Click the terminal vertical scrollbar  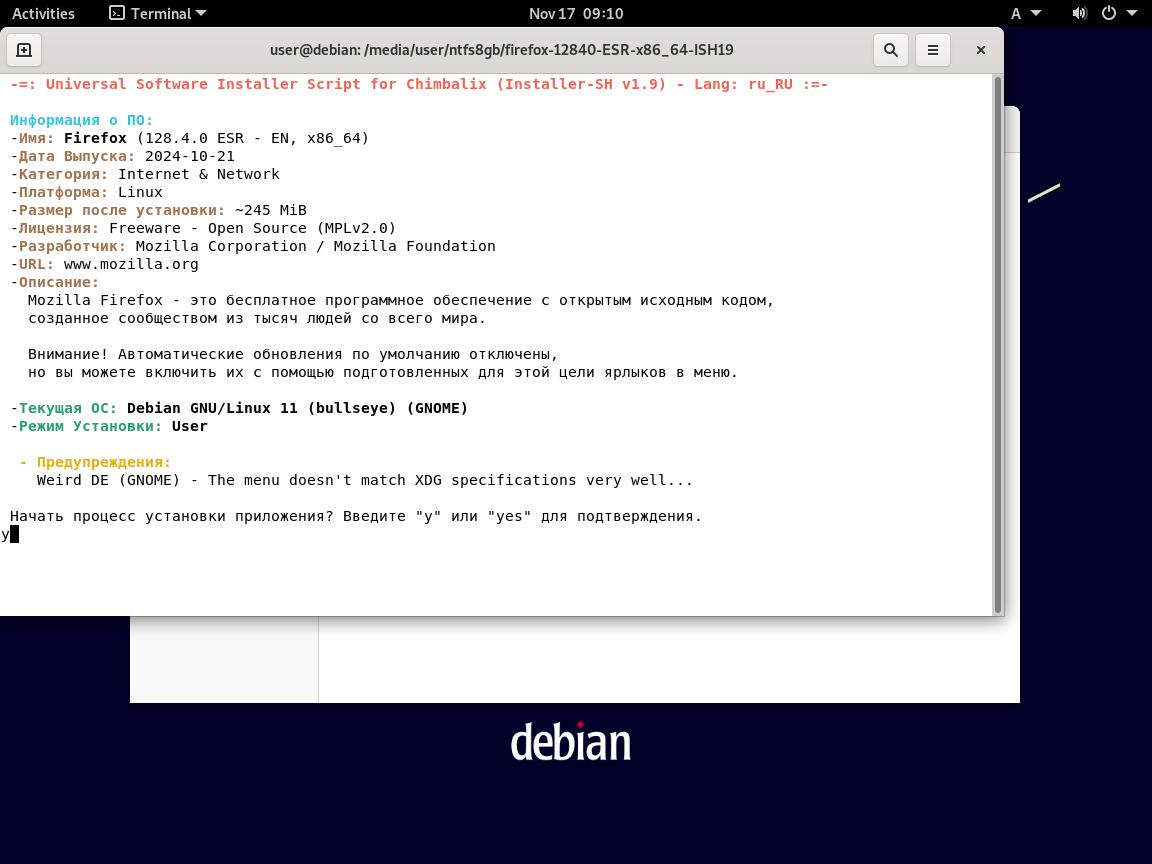(x=998, y=344)
